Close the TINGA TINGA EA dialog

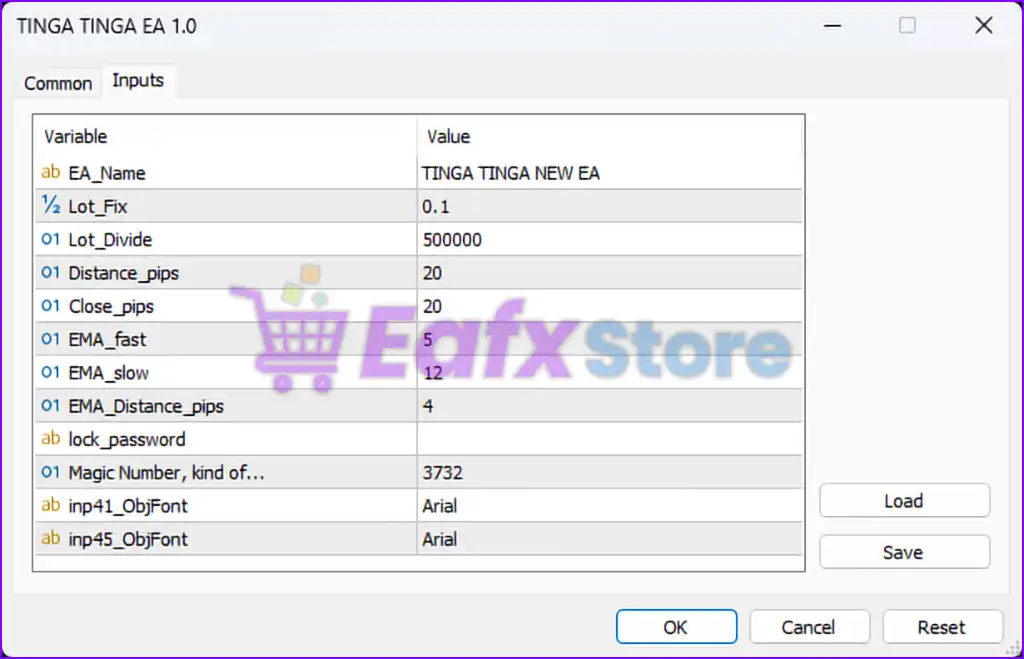[984, 25]
